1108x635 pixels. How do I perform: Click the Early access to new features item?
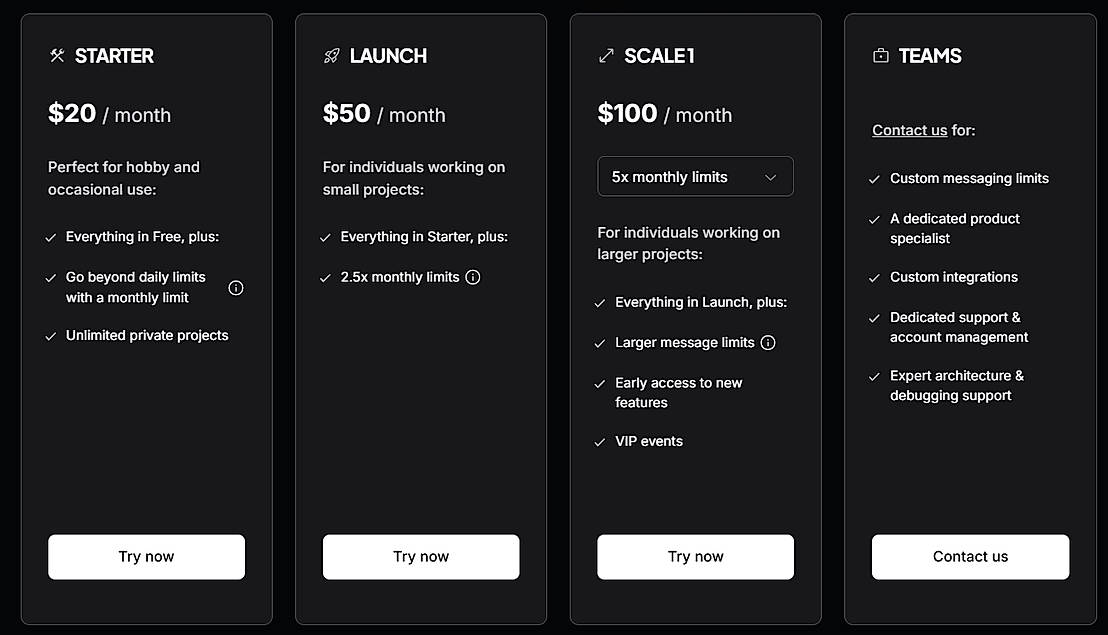click(x=678, y=392)
